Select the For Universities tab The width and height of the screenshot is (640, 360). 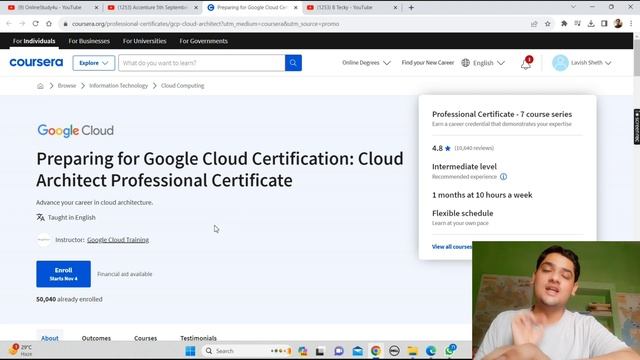[x=144, y=41]
